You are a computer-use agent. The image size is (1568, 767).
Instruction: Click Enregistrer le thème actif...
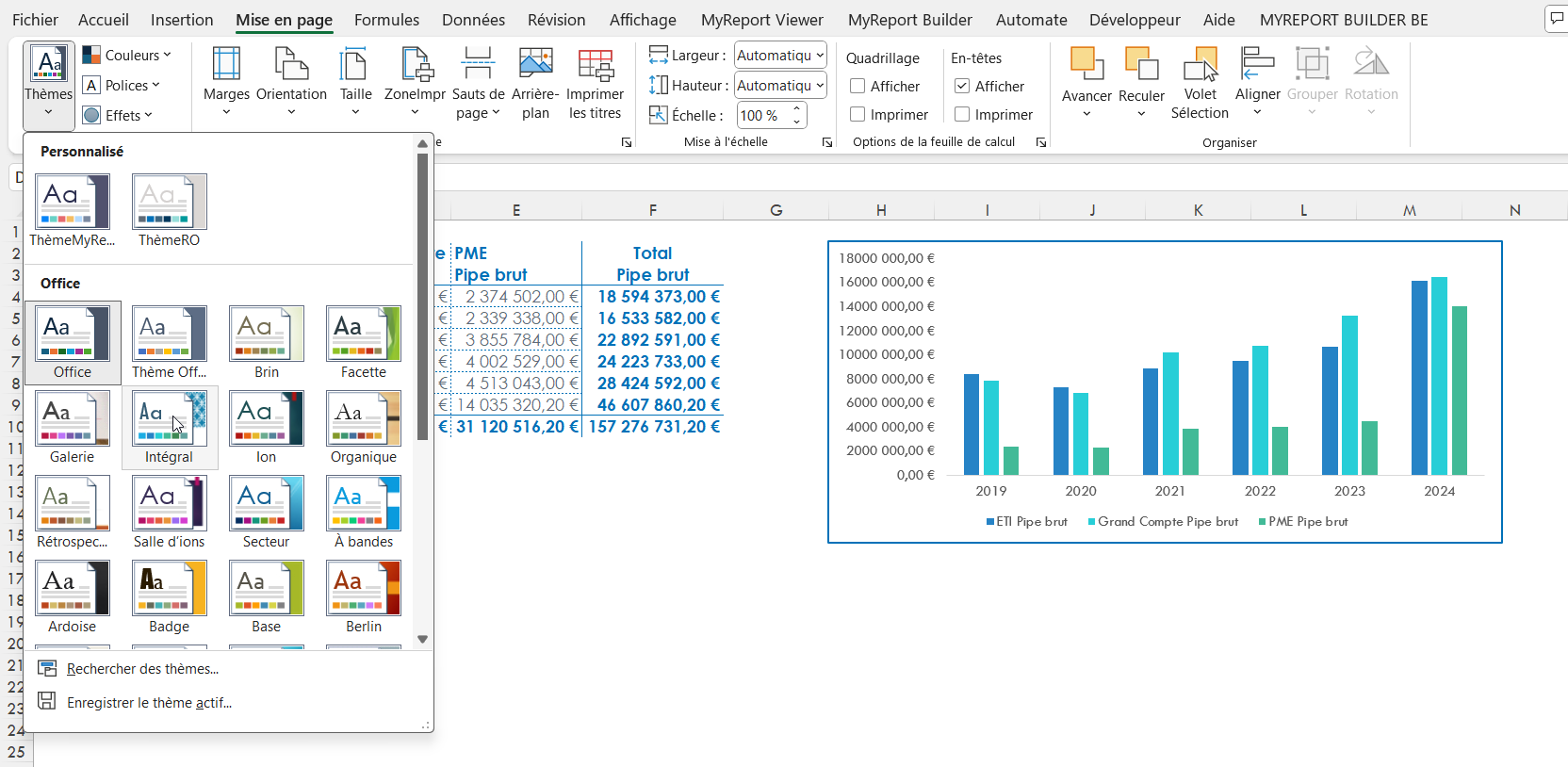pyautogui.click(x=149, y=703)
